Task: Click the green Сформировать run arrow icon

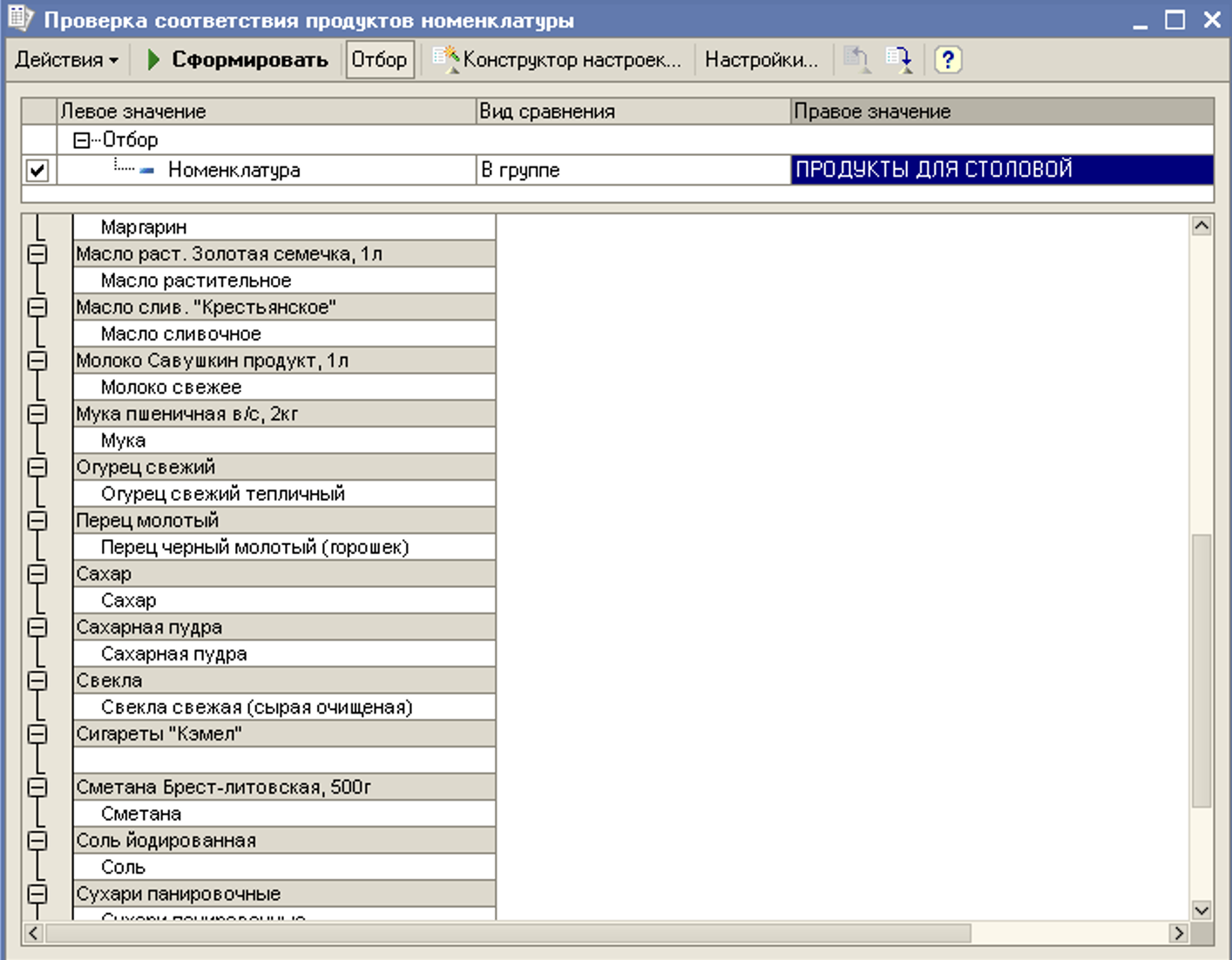Action: (x=153, y=60)
